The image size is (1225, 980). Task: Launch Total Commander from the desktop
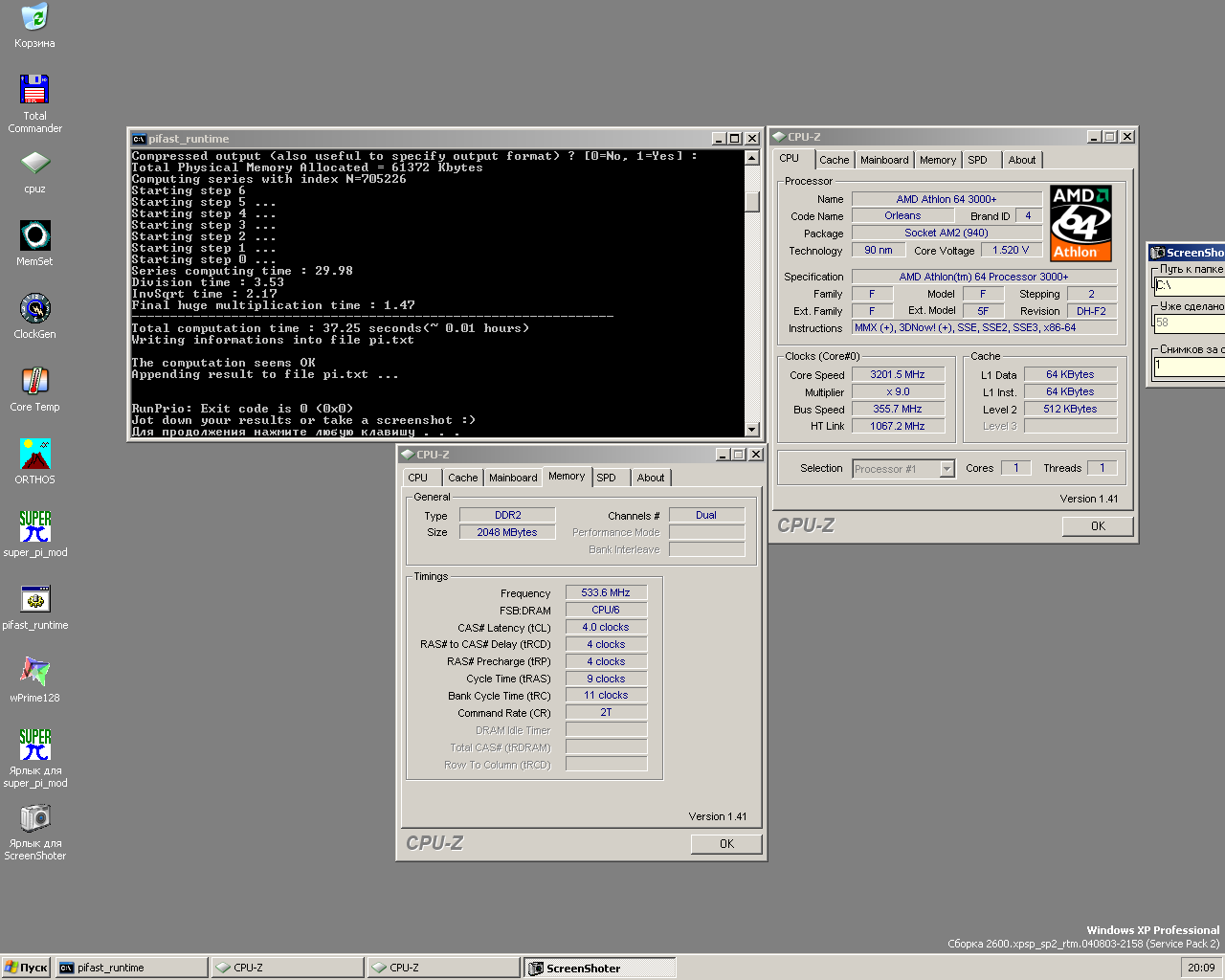tap(34, 103)
